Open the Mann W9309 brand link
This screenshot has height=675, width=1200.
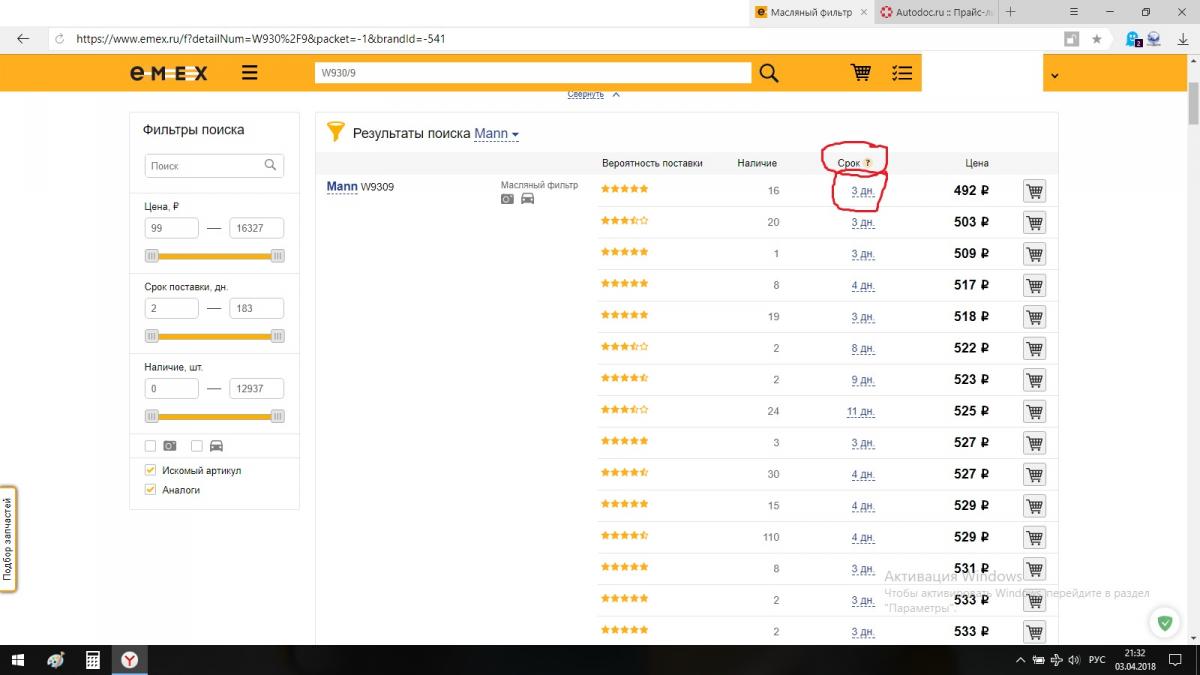coord(342,187)
